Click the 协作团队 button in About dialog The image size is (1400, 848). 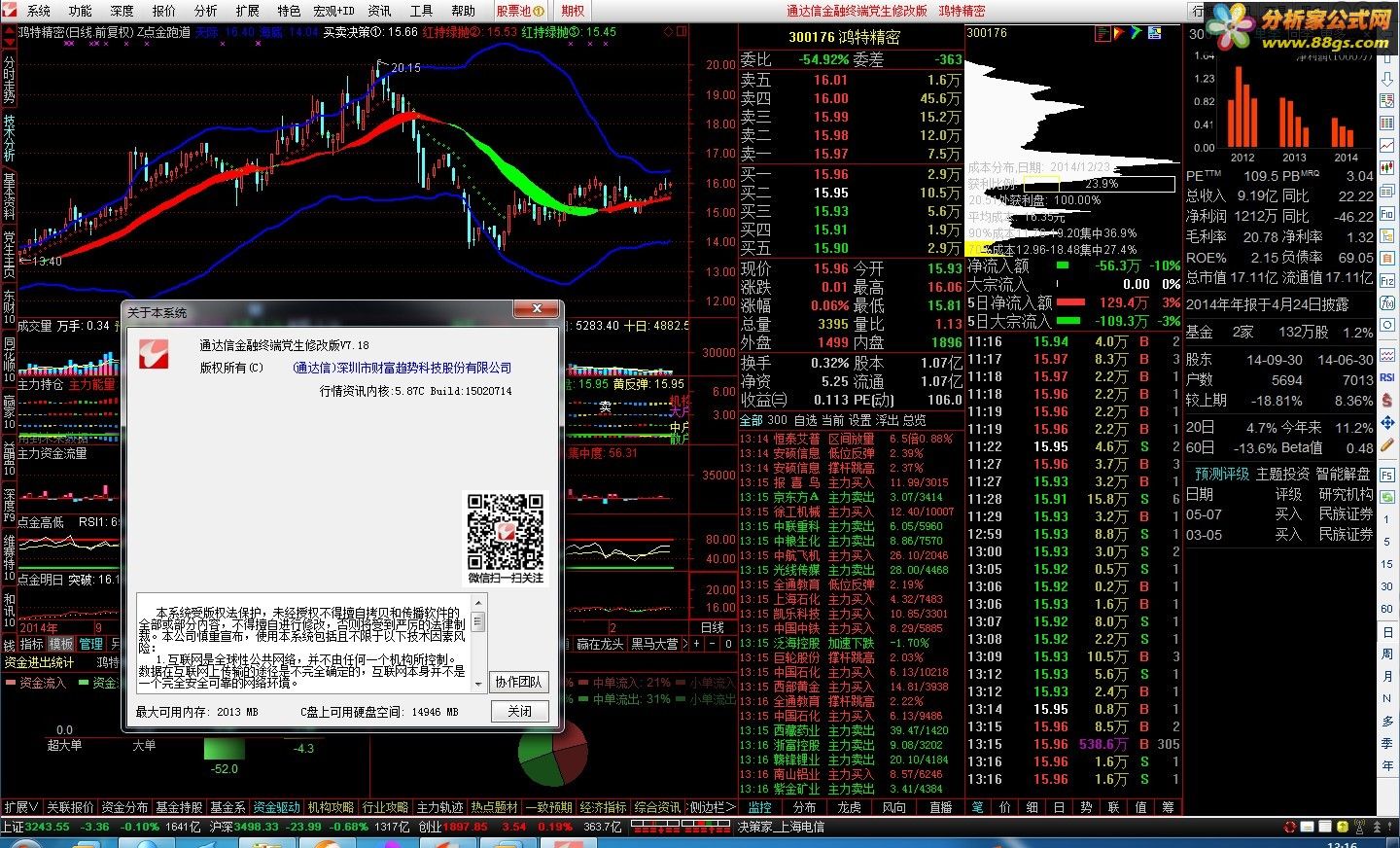coord(519,682)
